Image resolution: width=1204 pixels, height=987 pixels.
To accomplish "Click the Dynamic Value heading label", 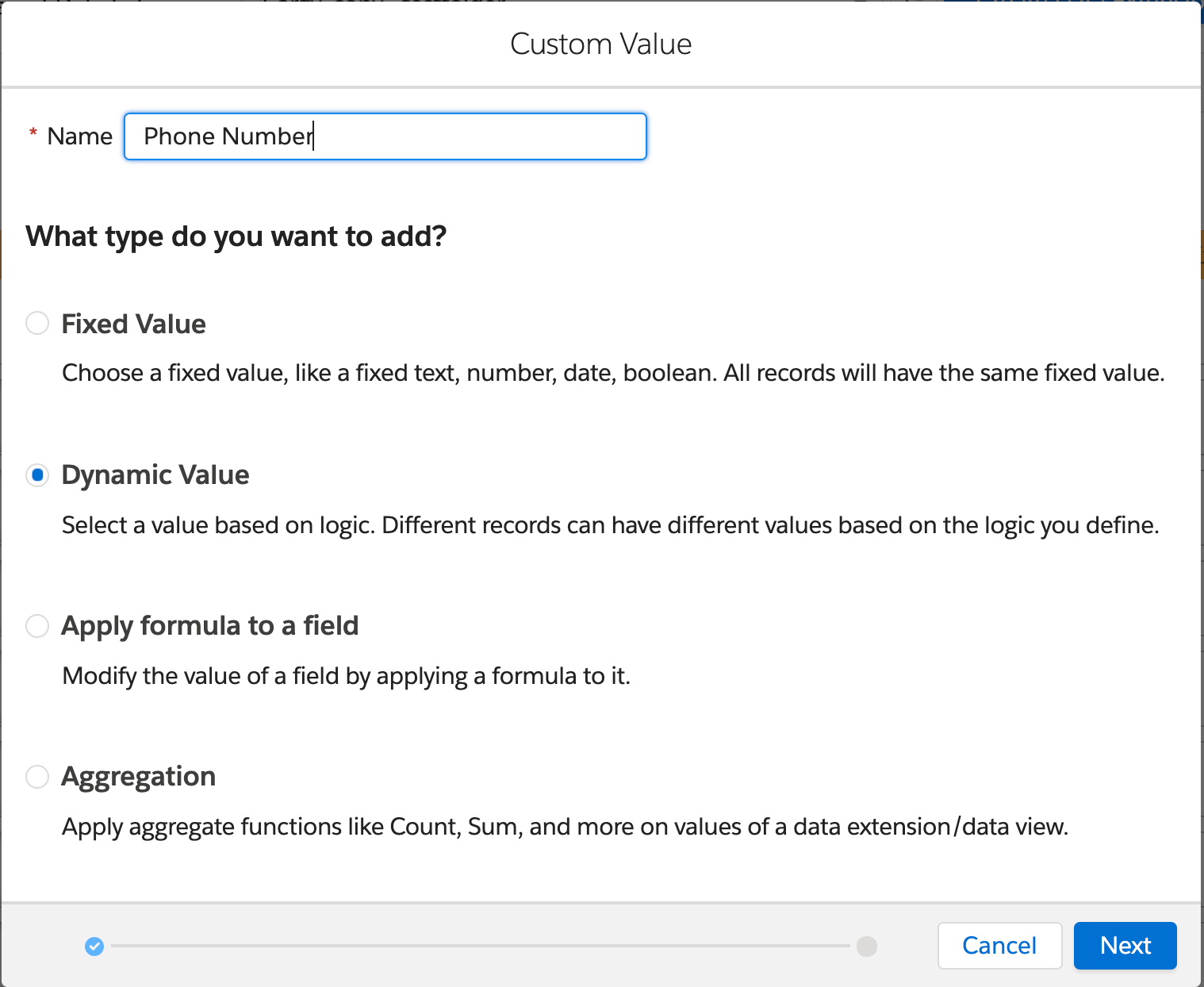I will coord(155,474).
